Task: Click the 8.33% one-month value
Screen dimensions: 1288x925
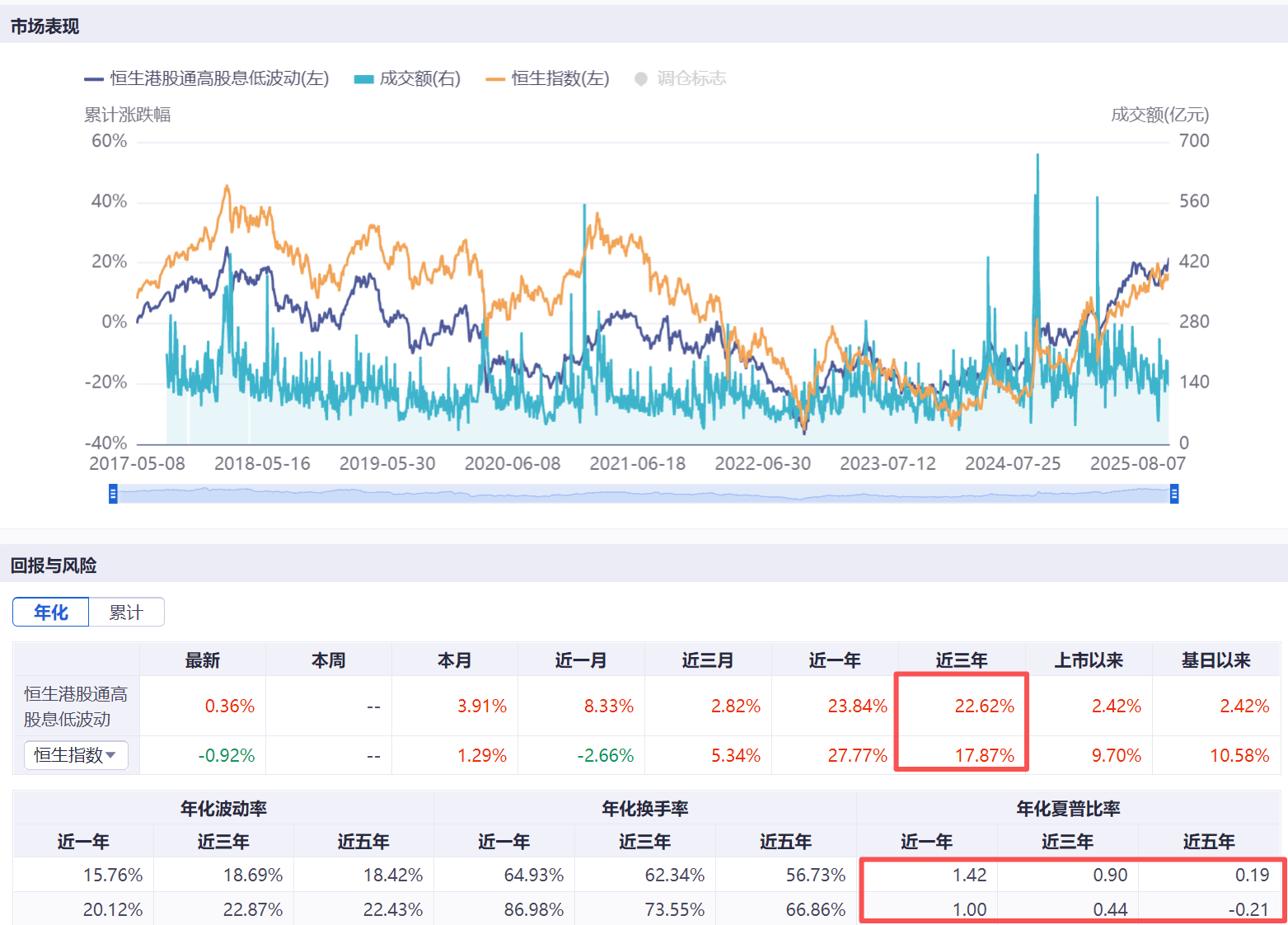Action: (x=609, y=707)
